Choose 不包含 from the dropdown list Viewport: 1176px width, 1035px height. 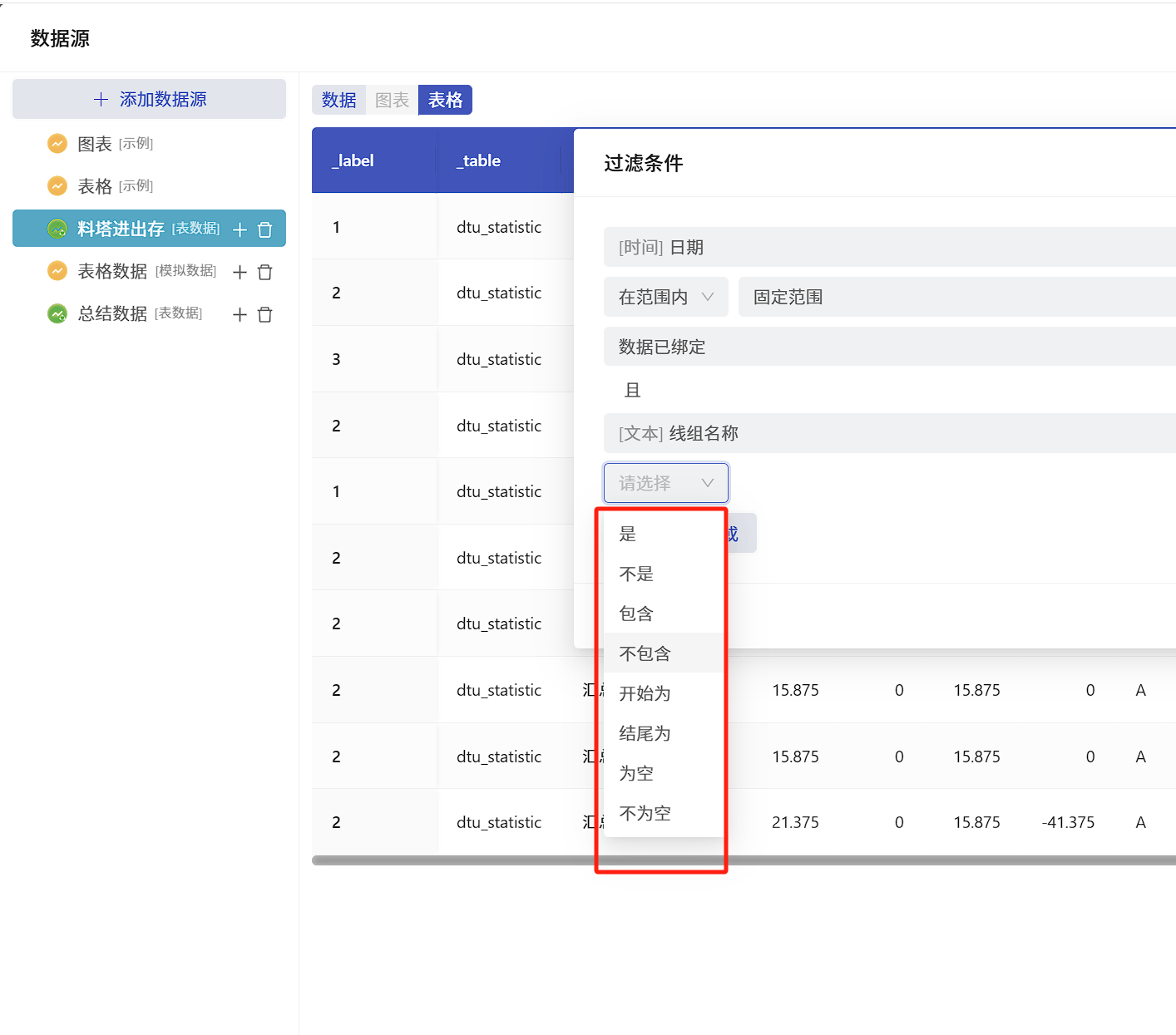[x=664, y=653]
